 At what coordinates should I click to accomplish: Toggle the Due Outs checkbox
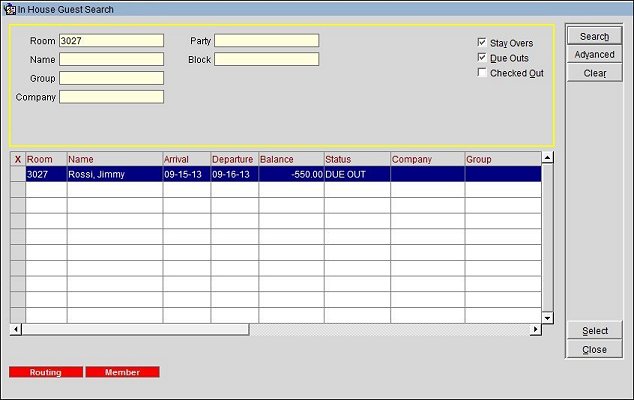pos(483,58)
